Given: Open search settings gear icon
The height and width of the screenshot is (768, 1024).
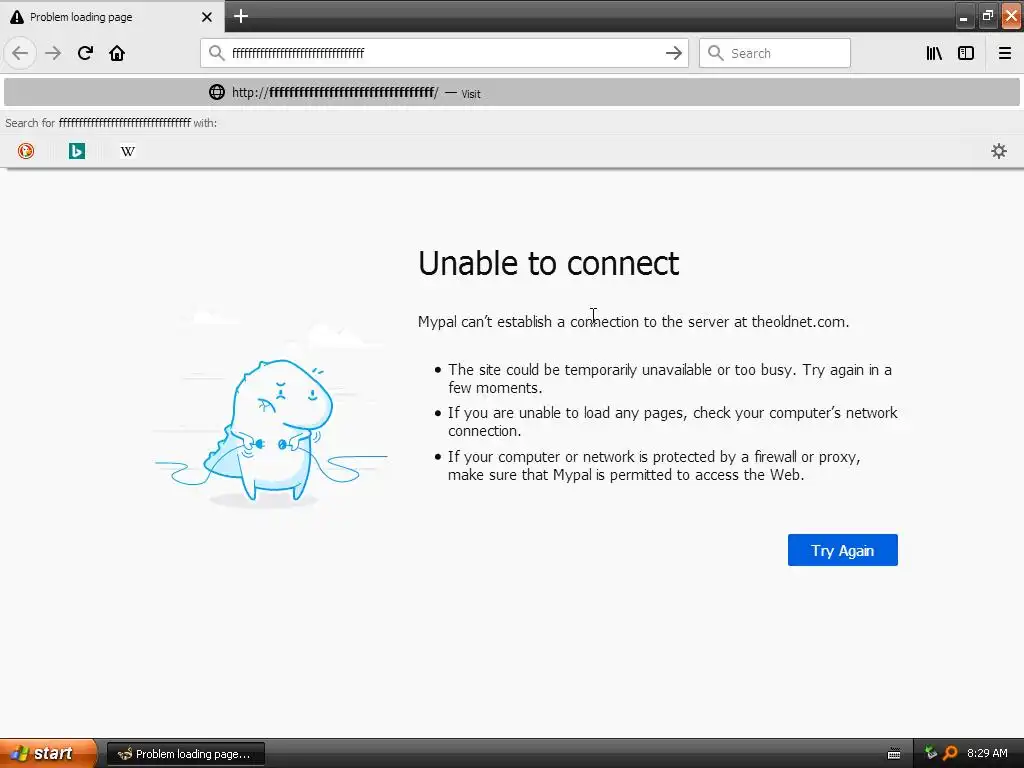Looking at the screenshot, I should (x=999, y=151).
